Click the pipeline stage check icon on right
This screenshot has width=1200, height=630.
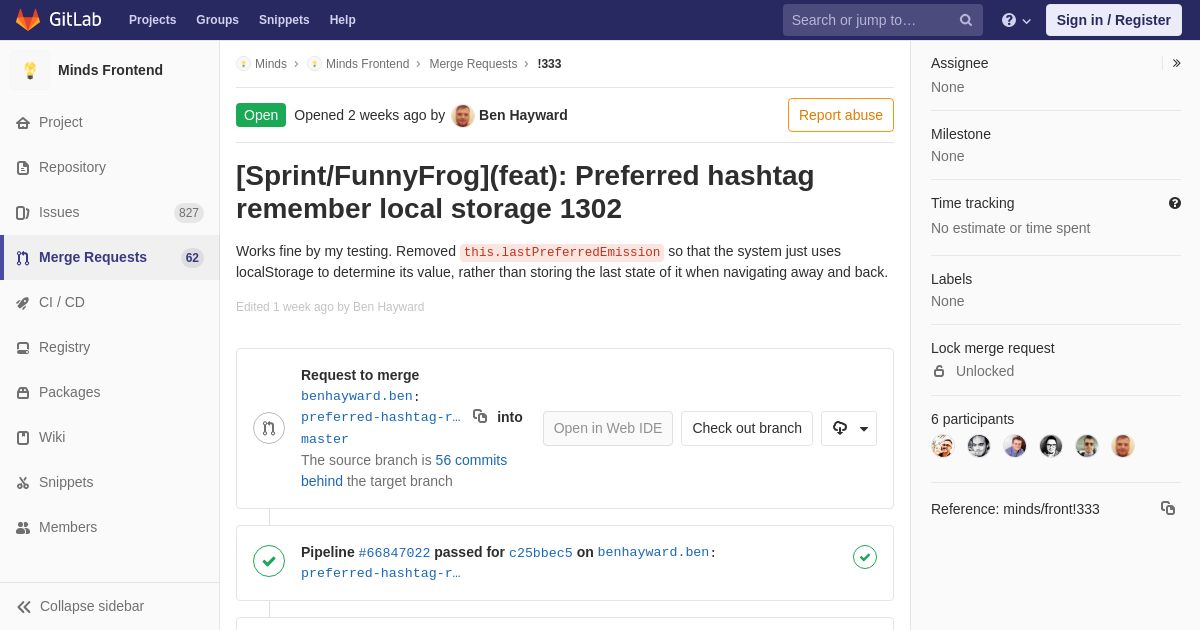tap(865, 557)
